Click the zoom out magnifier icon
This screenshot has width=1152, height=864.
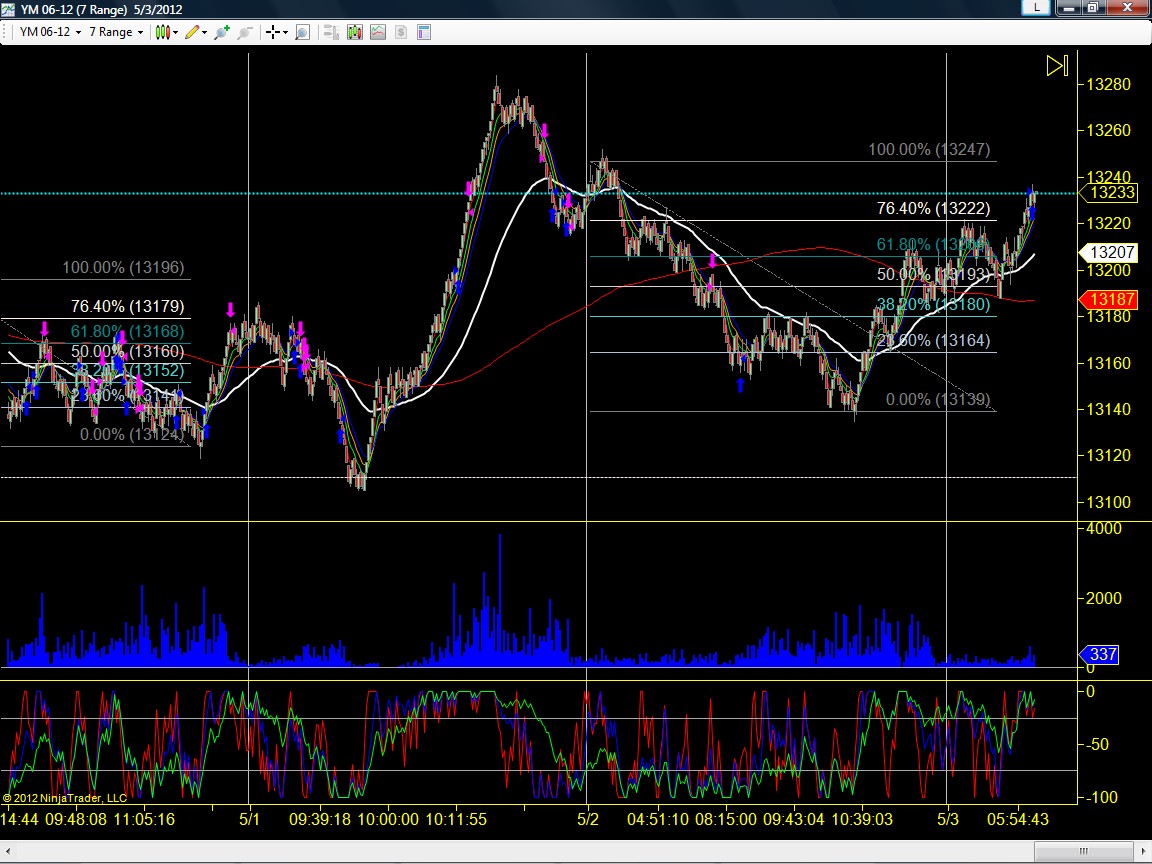pos(245,32)
